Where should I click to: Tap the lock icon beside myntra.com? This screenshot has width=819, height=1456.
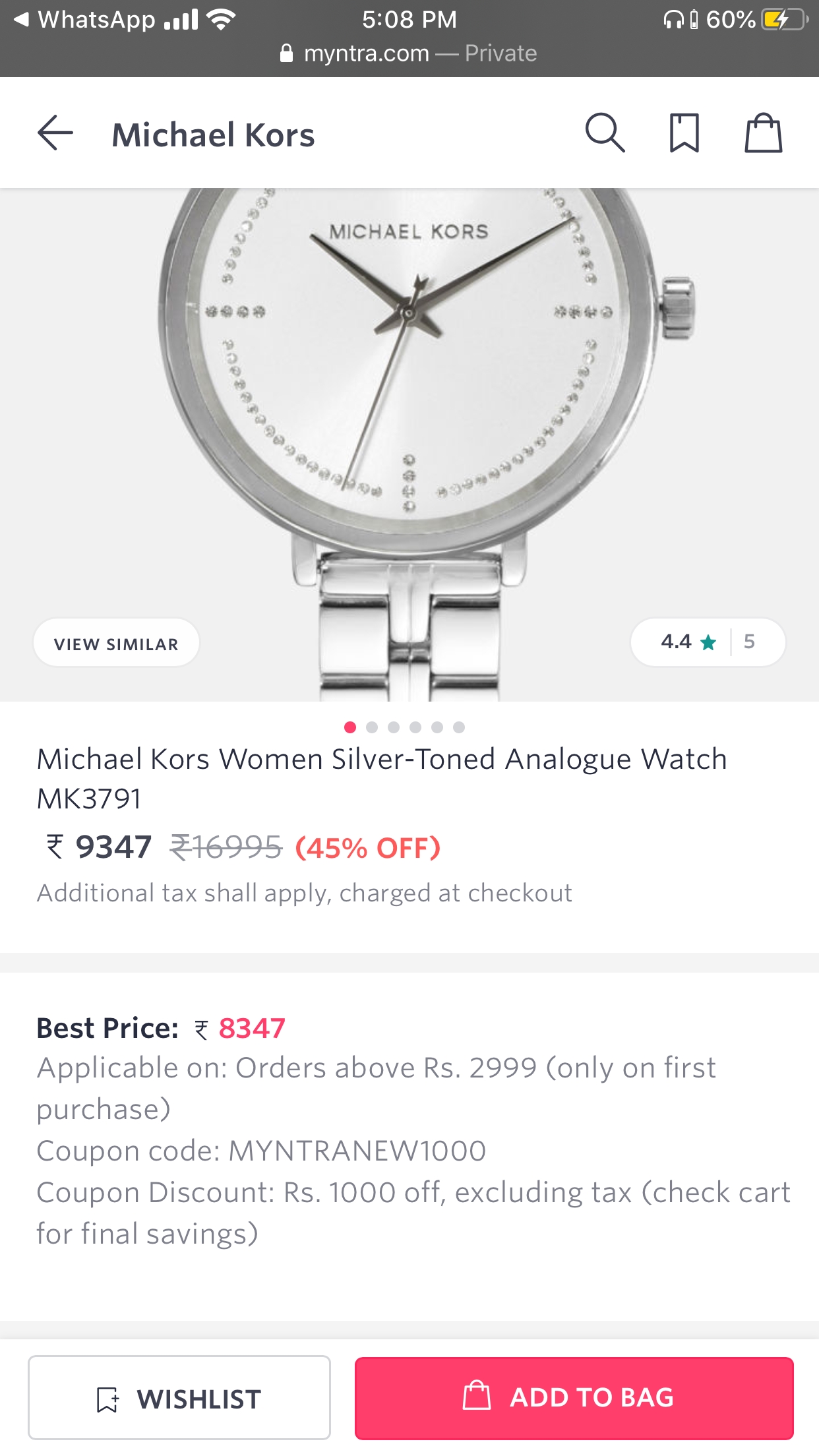coord(286,53)
